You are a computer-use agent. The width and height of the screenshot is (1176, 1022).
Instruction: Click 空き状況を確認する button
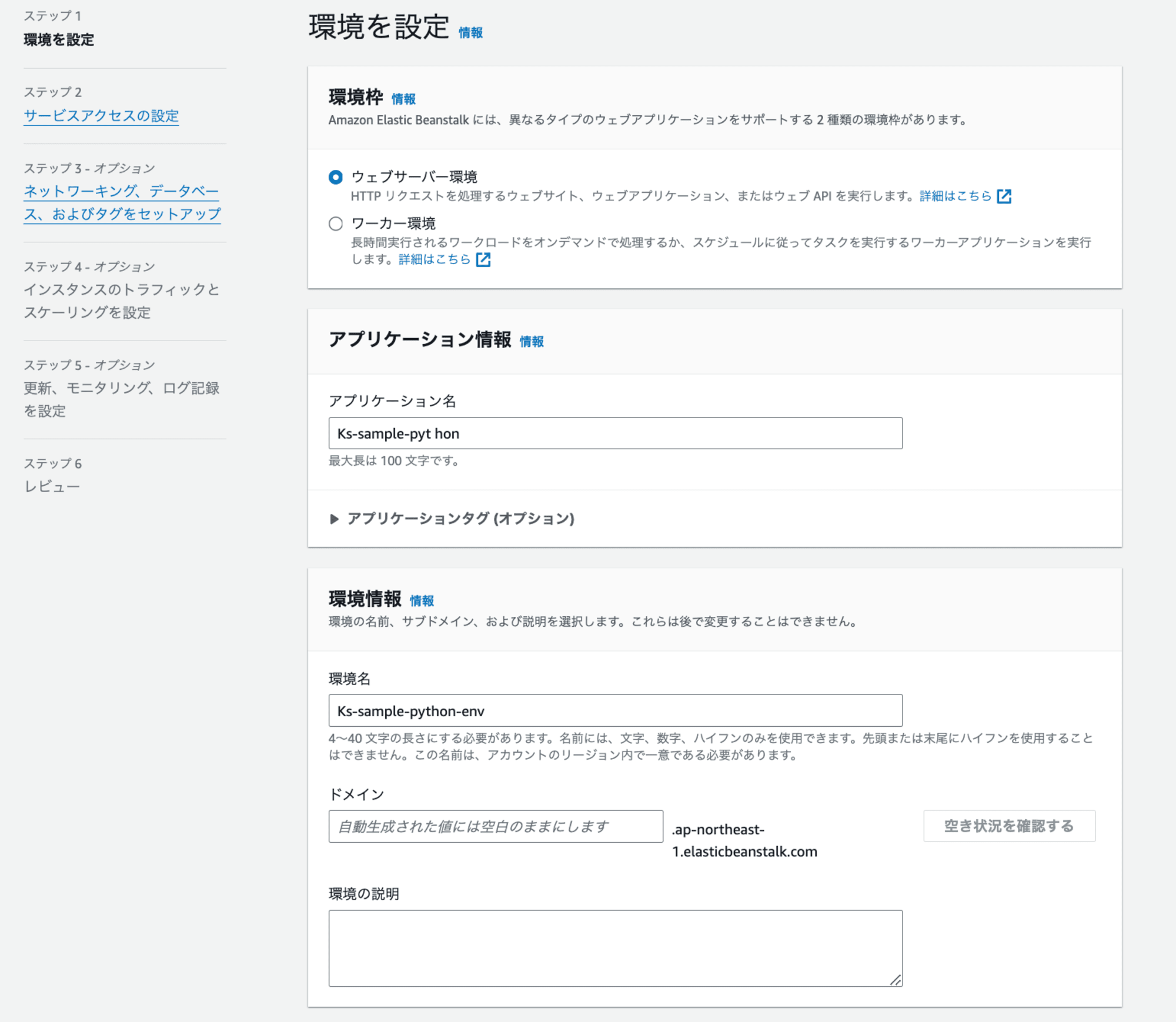click(x=1009, y=826)
